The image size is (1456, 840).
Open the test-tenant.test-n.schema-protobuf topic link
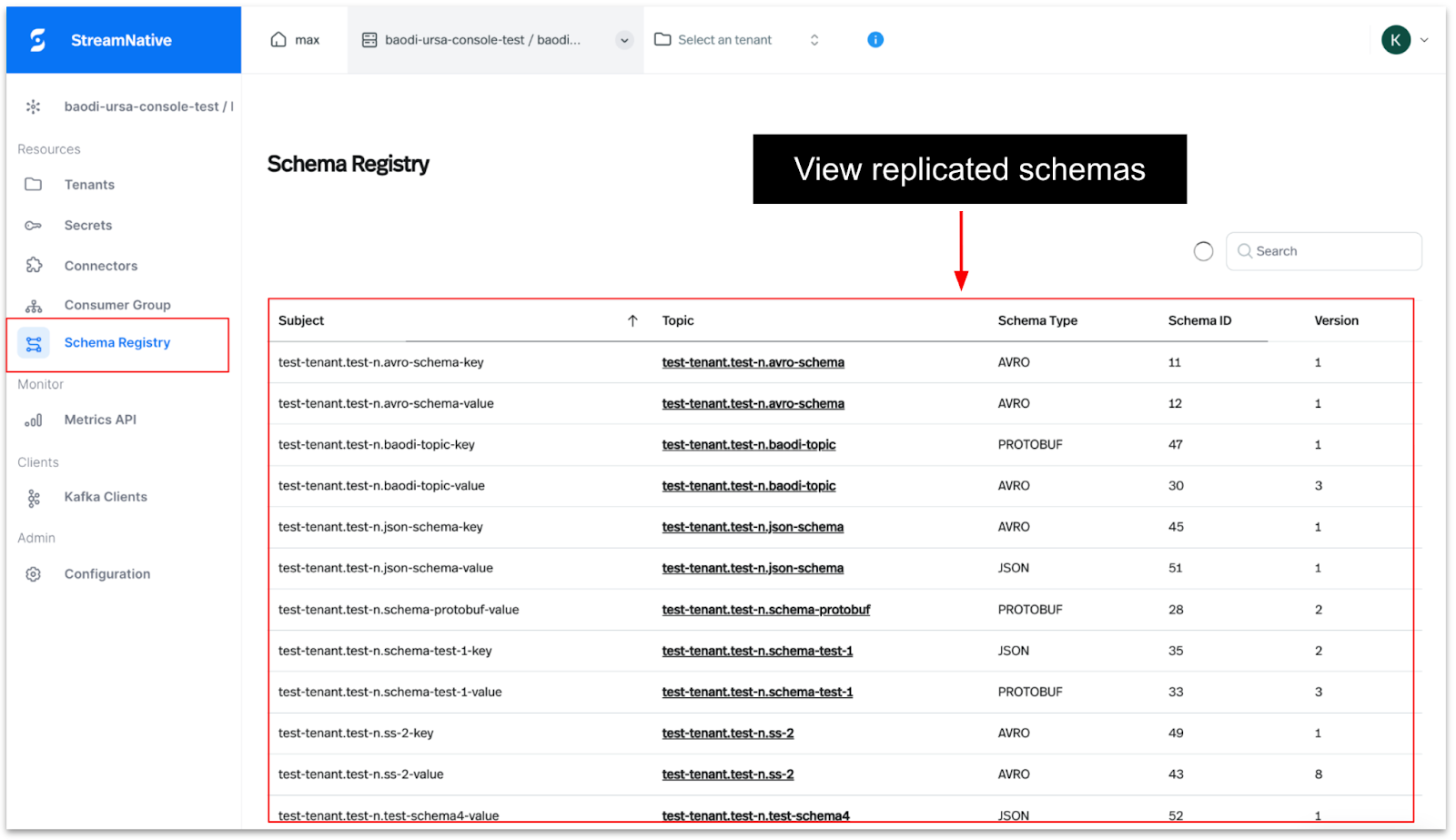(765, 610)
